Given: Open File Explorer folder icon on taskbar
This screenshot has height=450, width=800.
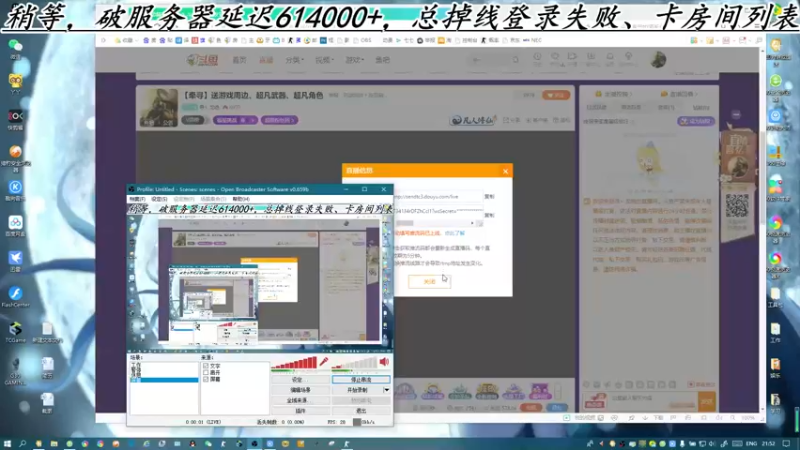Looking at the screenshot, I should (54, 444).
